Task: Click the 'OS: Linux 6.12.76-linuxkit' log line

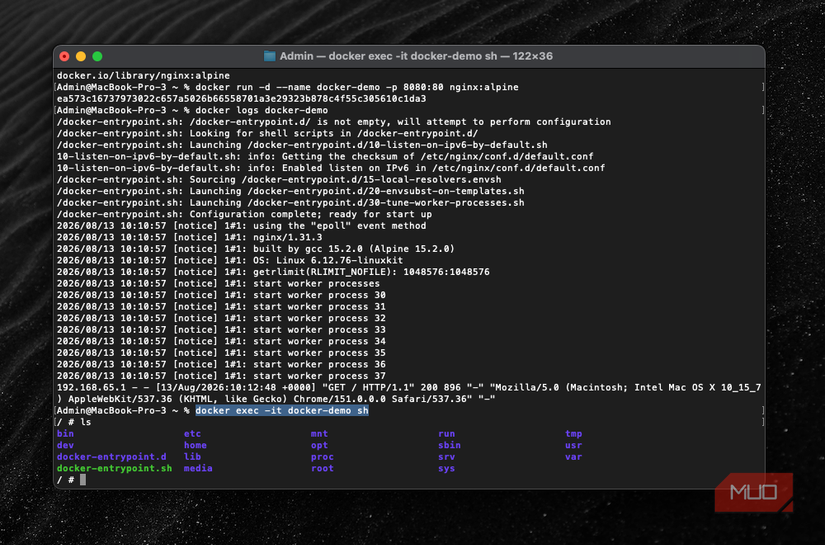Action: (x=230, y=261)
